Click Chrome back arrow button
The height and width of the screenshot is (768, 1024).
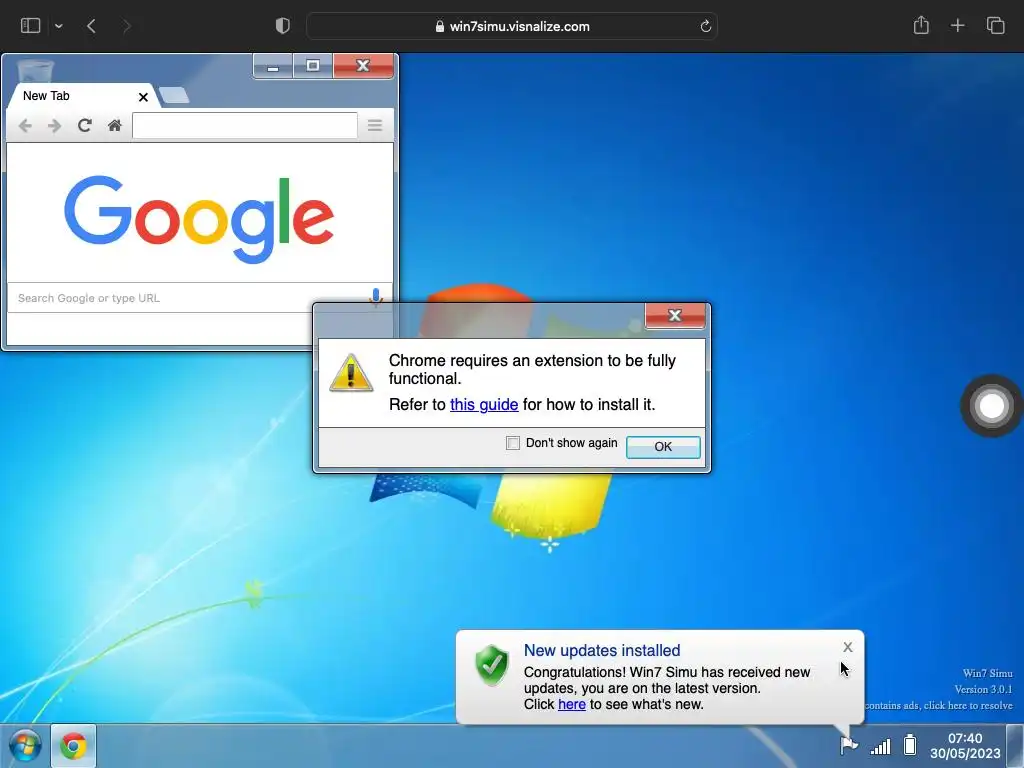(x=25, y=125)
